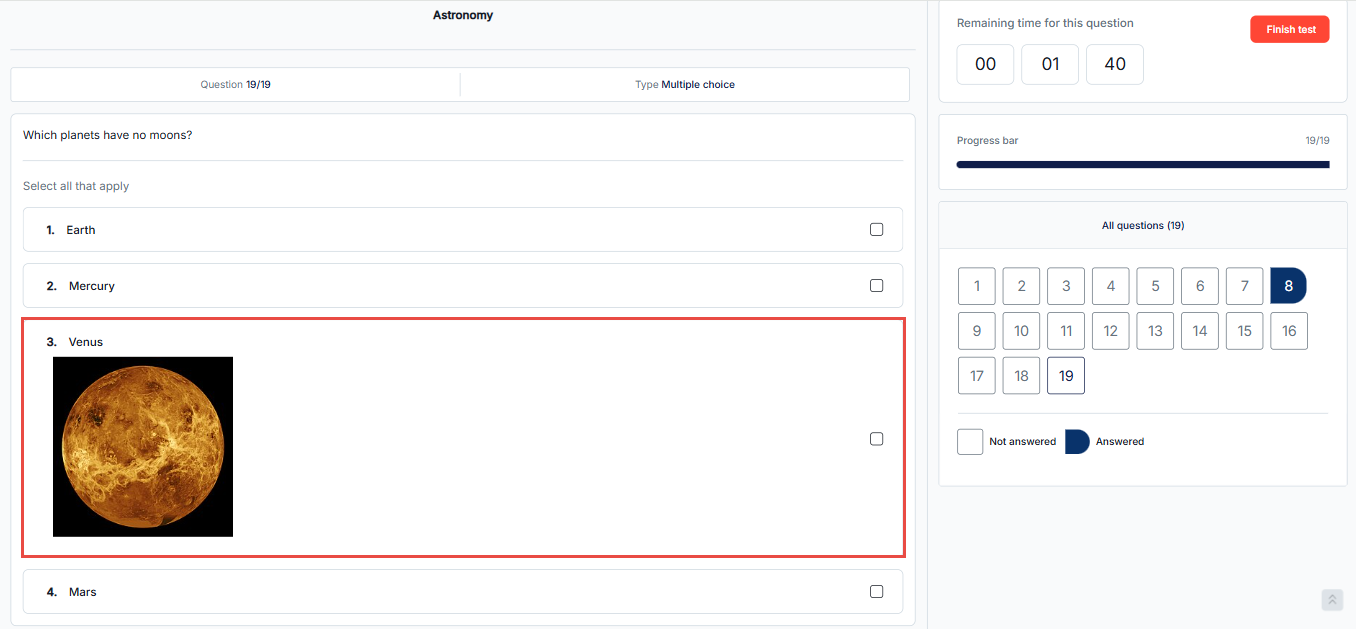This screenshot has width=1356, height=629.
Task: Jump to question 7
Action: [x=1244, y=286]
